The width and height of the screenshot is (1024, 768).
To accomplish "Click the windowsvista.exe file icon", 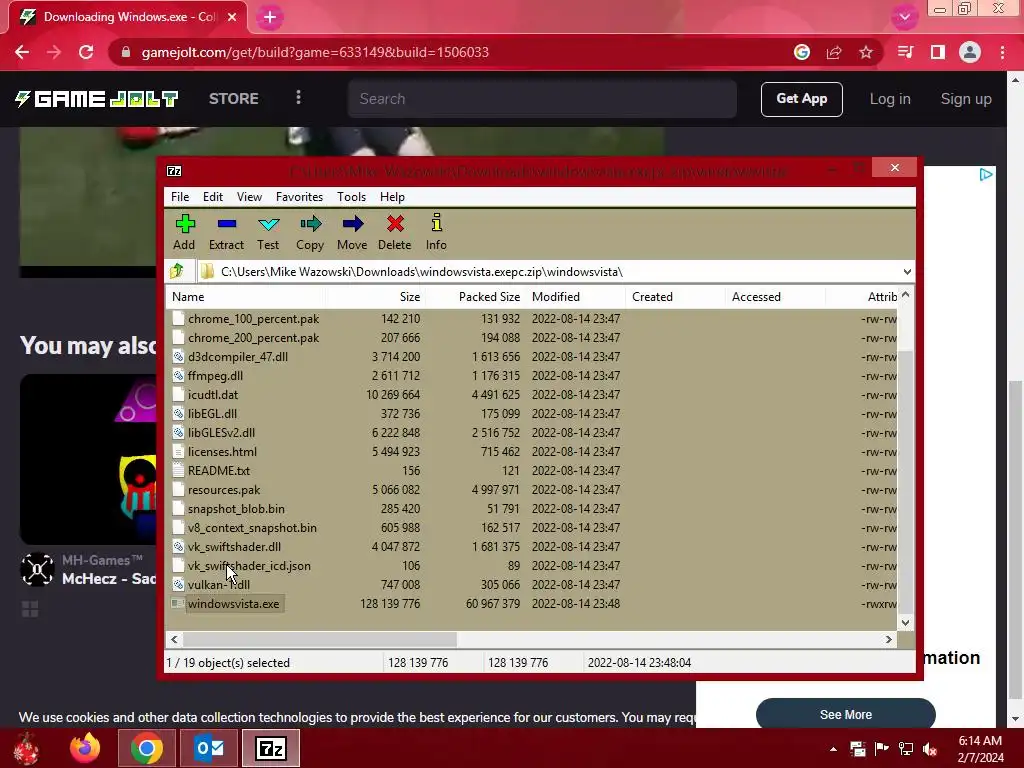I will (178, 603).
